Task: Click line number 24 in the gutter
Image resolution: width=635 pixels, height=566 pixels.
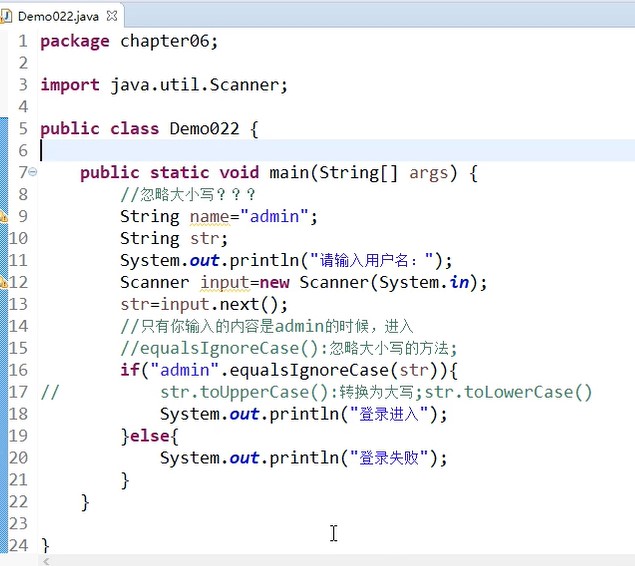Action: [19, 545]
